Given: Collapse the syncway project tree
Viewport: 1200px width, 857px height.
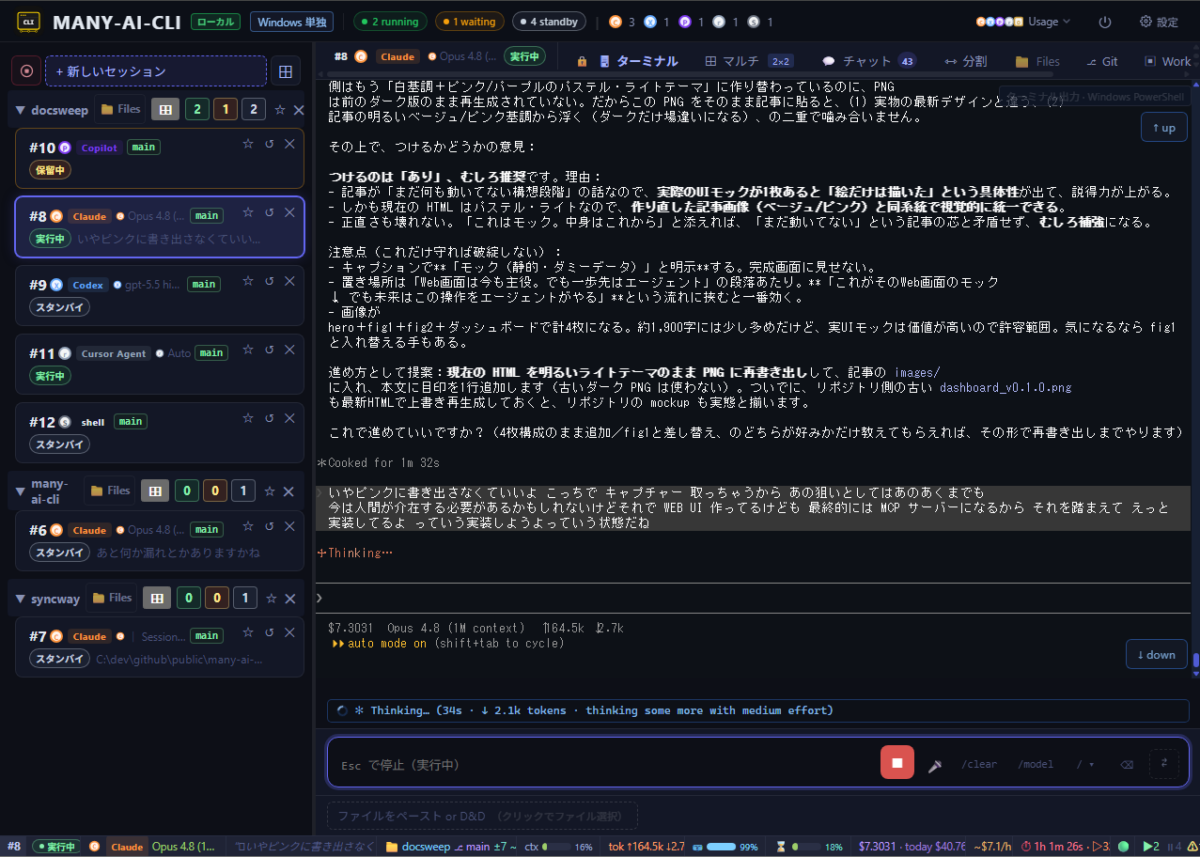Looking at the screenshot, I should coord(21,598).
